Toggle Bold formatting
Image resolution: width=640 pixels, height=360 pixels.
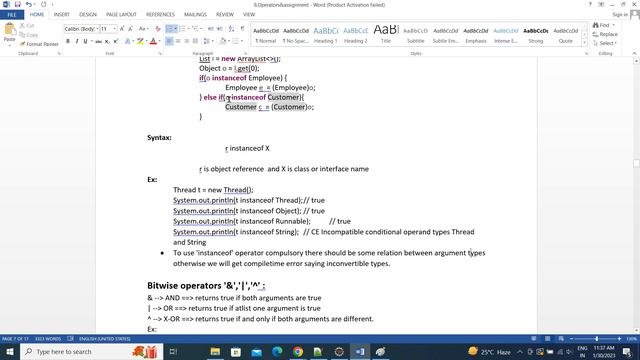(68, 41)
